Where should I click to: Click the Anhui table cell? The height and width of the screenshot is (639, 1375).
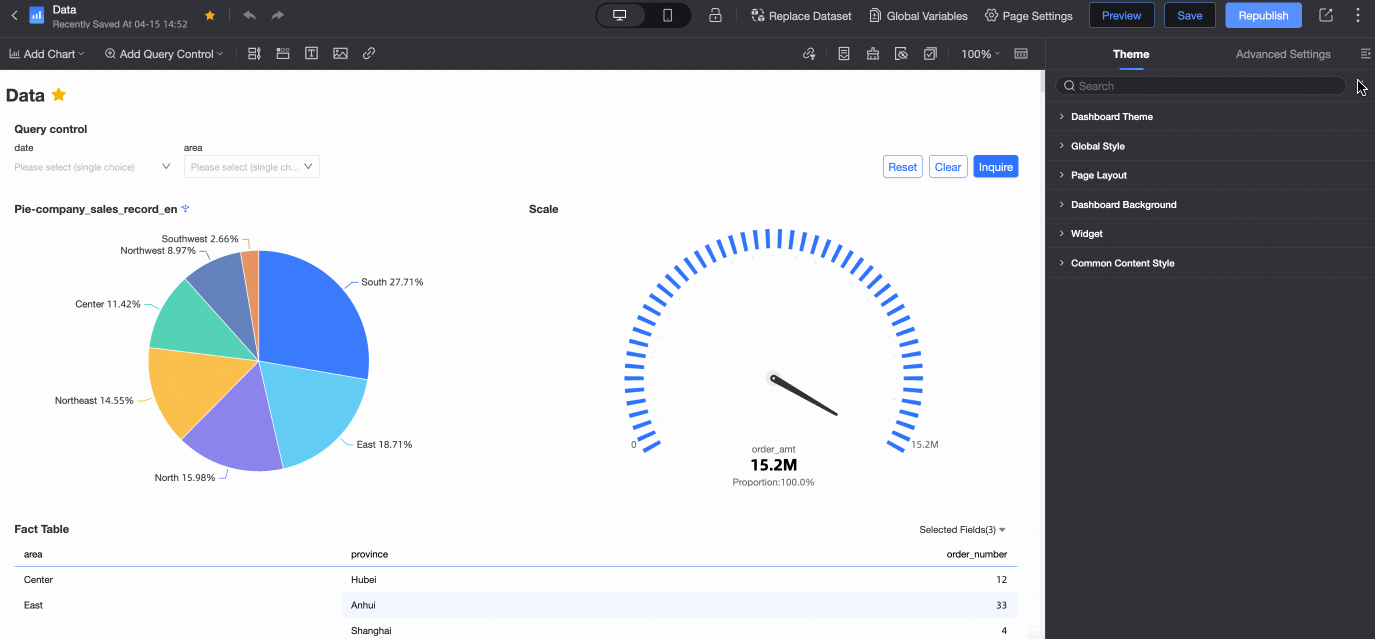(x=363, y=605)
